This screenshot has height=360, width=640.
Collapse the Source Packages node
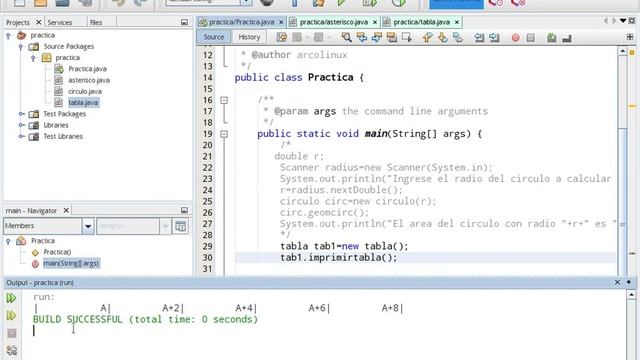point(21,47)
